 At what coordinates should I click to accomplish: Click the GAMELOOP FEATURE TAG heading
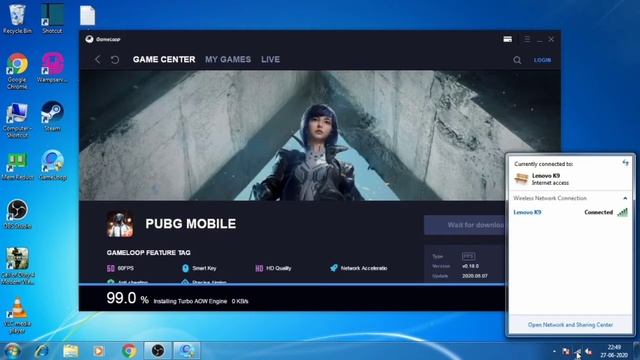[149, 253]
